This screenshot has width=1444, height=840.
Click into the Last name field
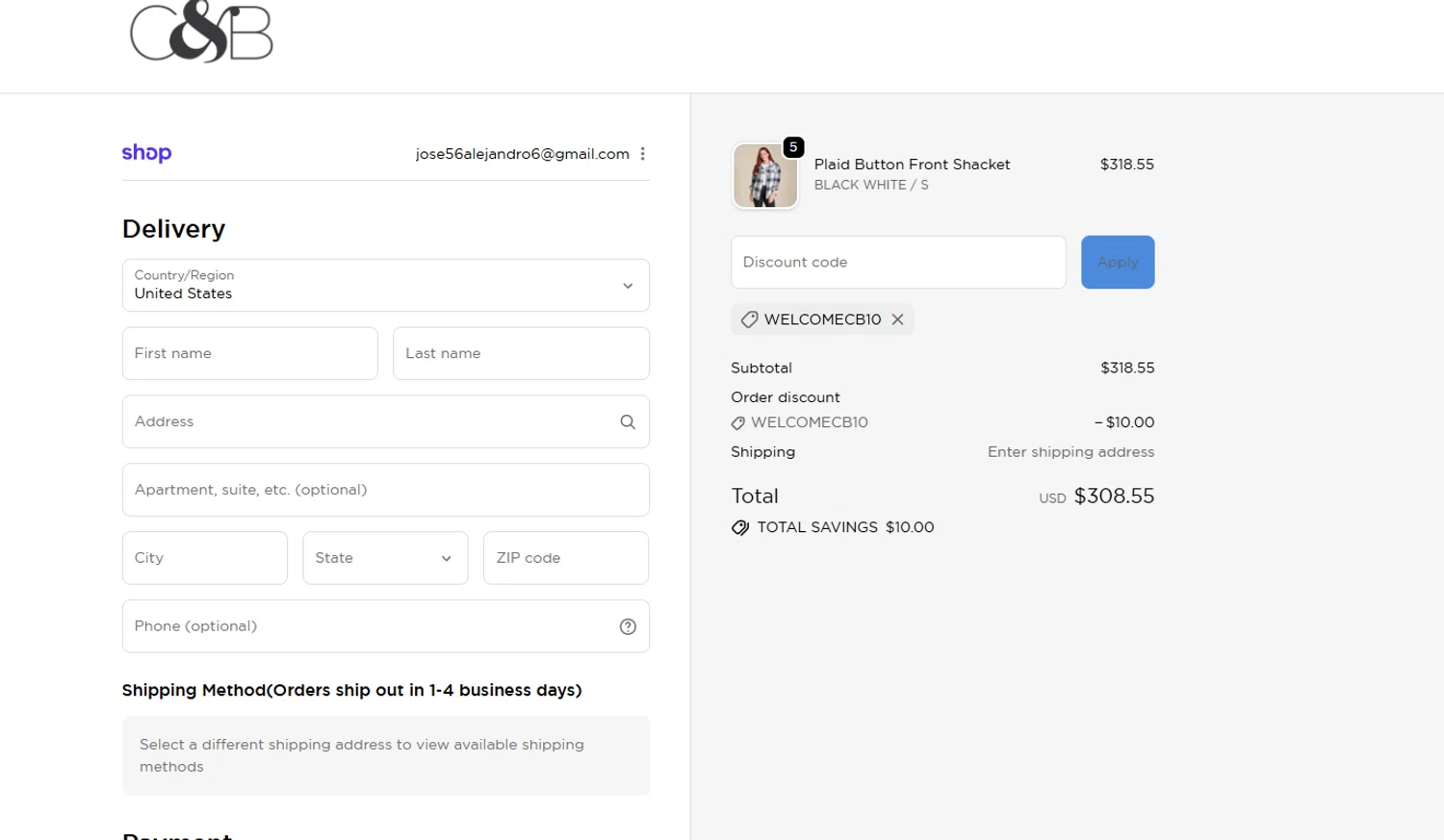click(x=521, y=353)
